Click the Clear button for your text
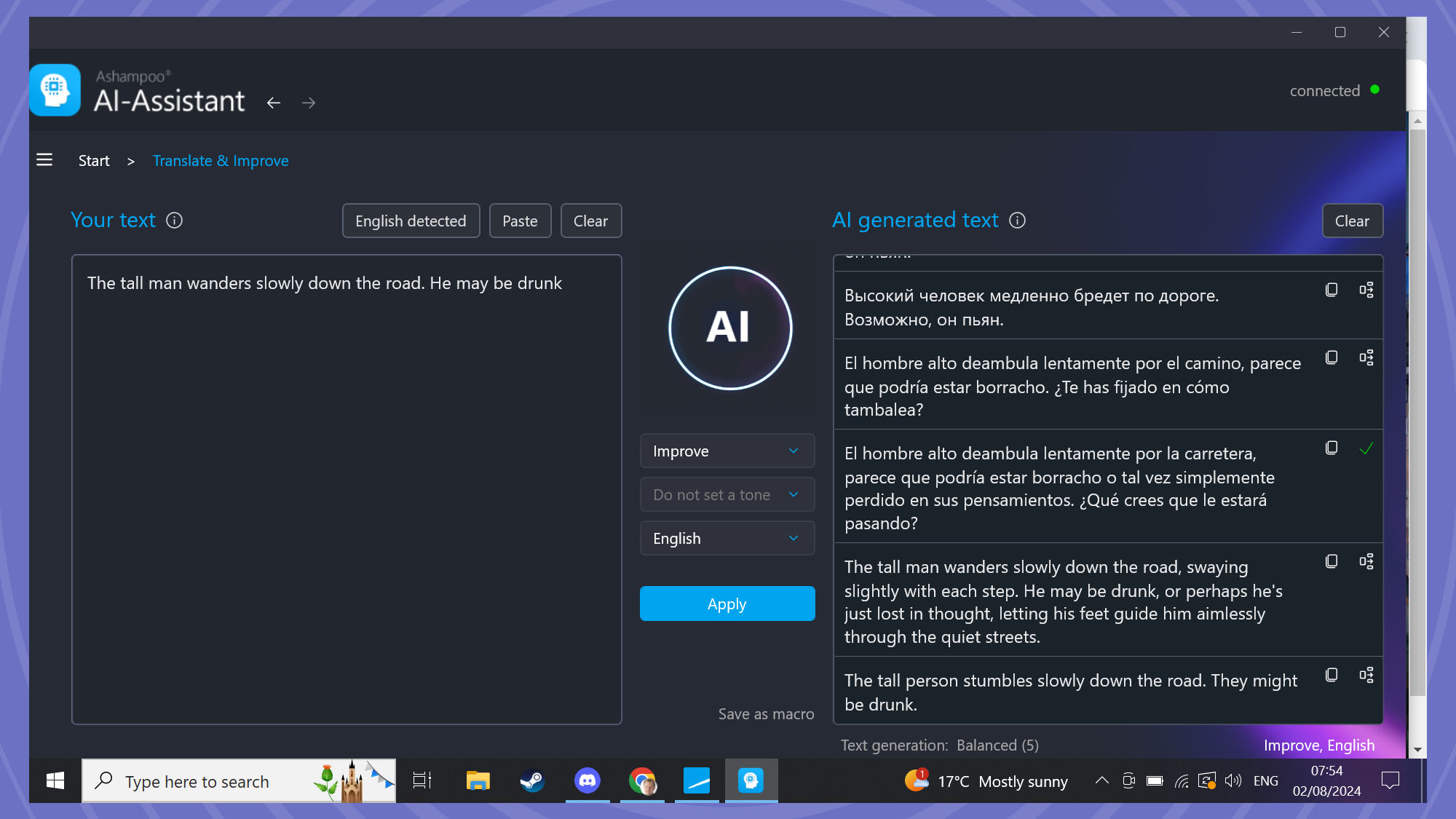 click(x=590, y=221)
